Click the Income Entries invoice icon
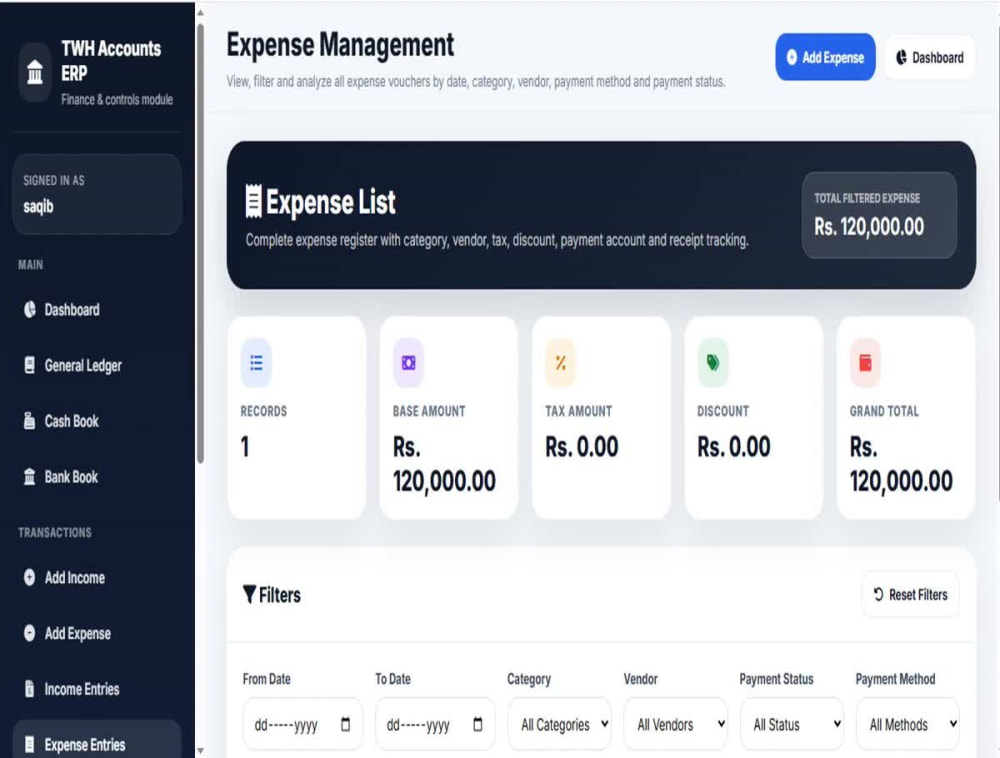Viewport: 1000px width, 758px height. (x=29, y=689)
